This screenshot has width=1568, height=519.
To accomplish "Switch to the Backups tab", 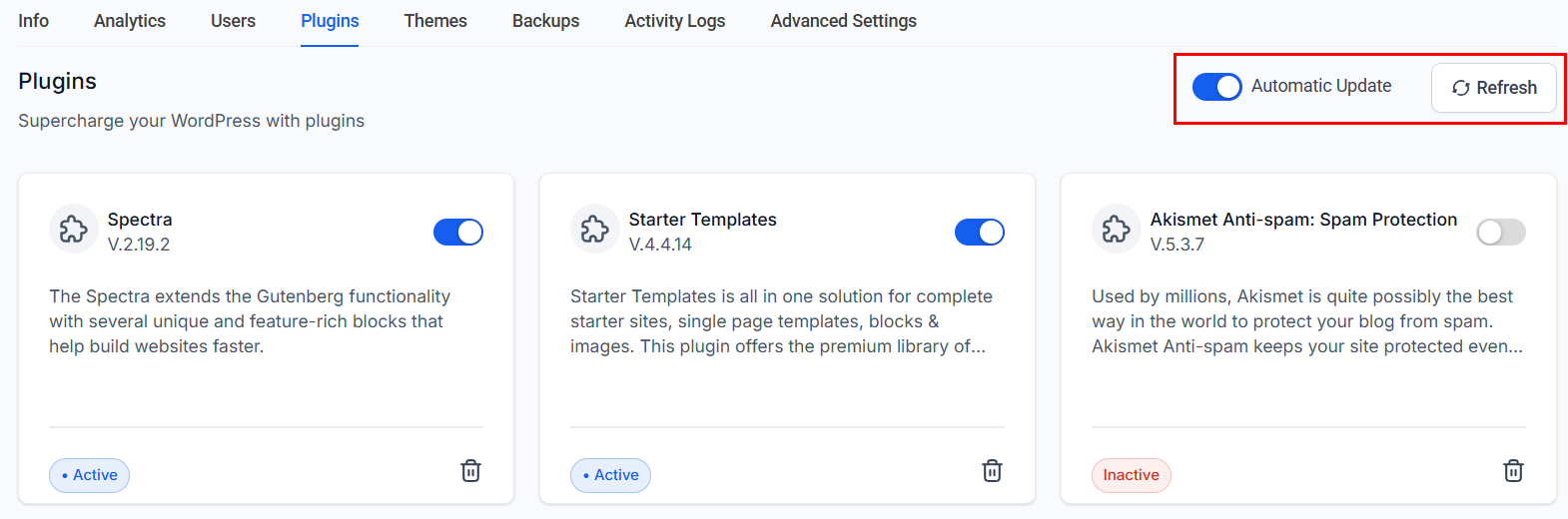I will point(545,21).
